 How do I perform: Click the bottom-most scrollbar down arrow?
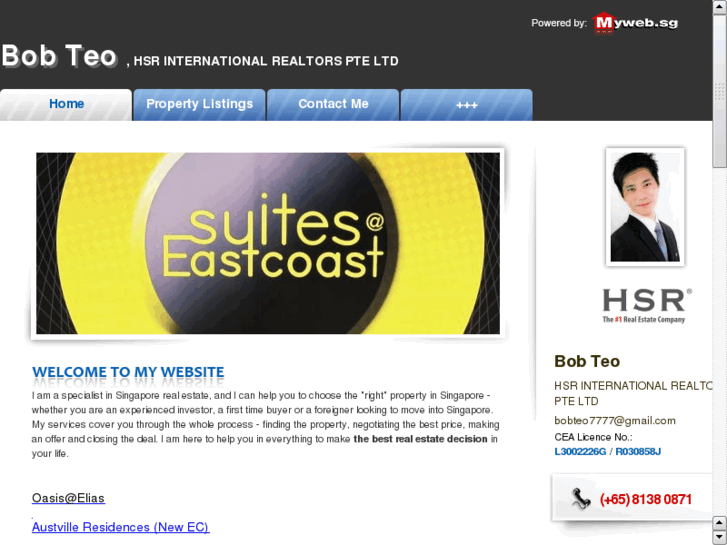[720, 538]
